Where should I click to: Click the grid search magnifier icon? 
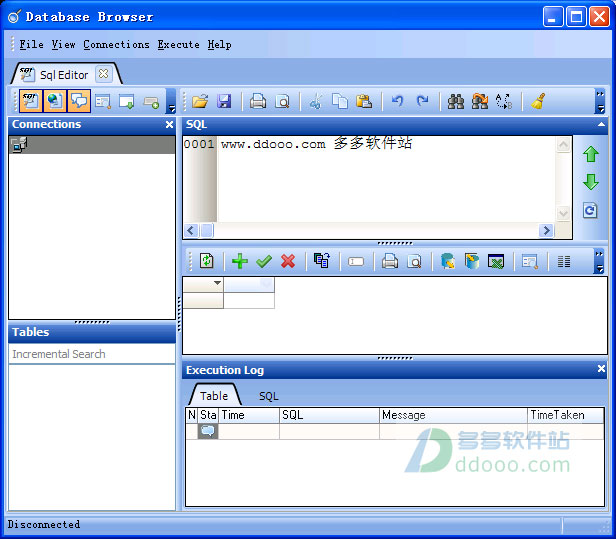[x=530, y=261]
